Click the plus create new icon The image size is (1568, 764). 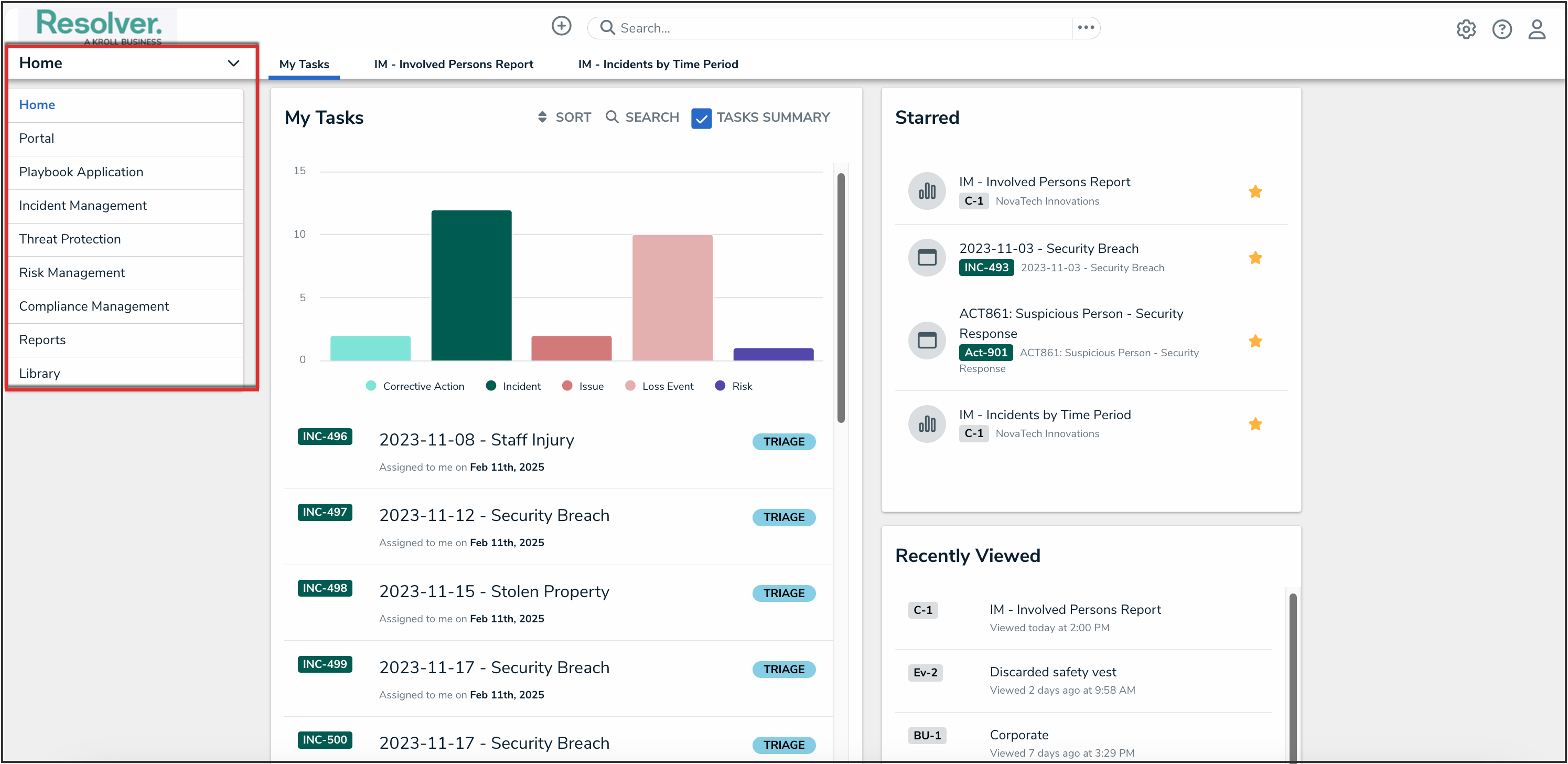pyautogui.click(x=561, y=26)
